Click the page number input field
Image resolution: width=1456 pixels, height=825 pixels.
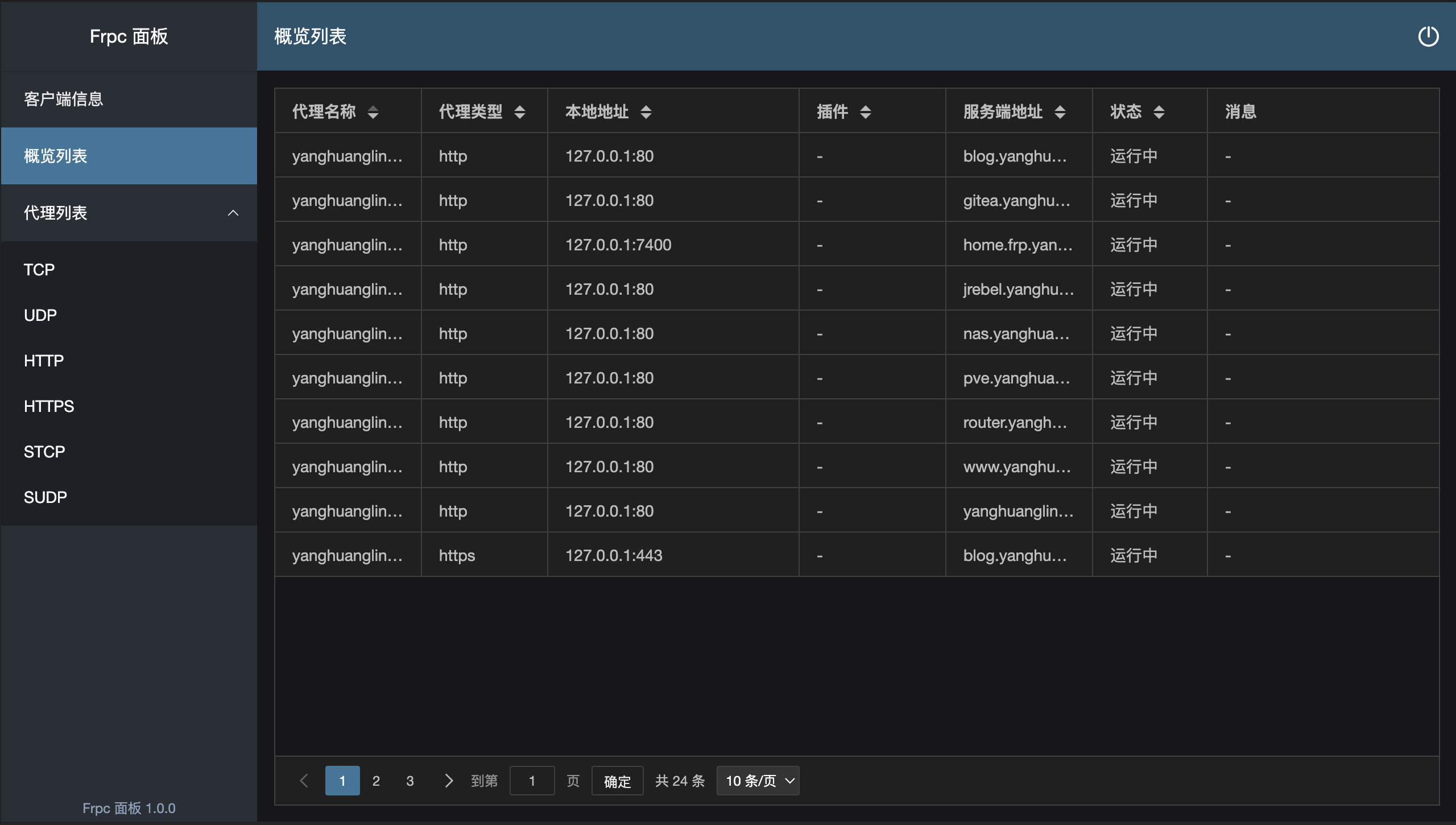532,780
